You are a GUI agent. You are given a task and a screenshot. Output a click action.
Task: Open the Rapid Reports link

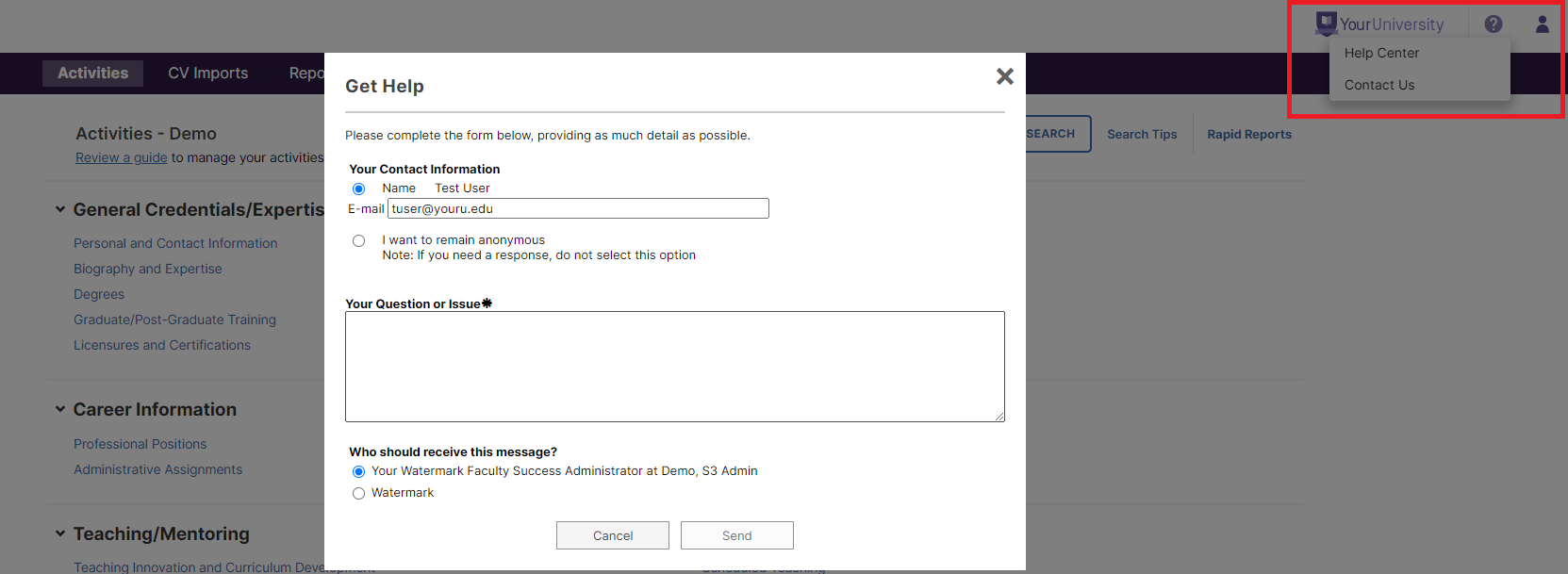pos(1248,135)
